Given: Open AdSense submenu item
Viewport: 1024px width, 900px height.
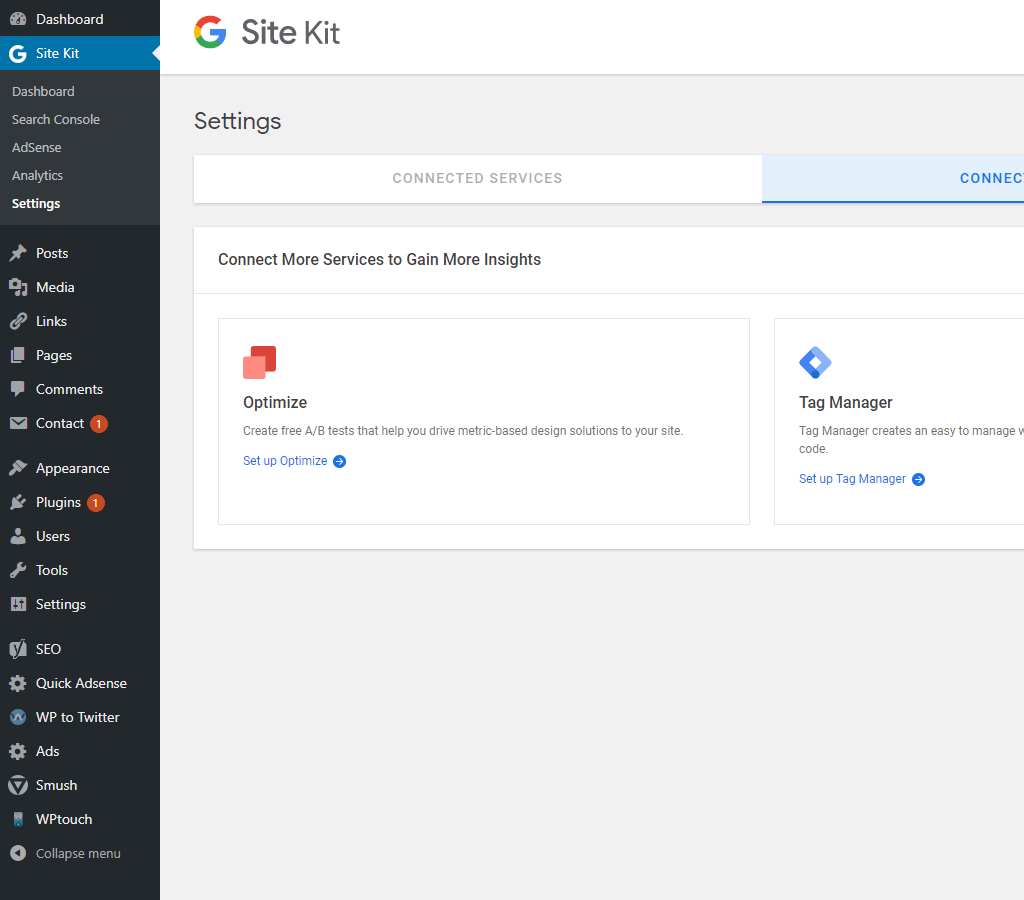Looking at the screenshot, I should tap(37, 148).
